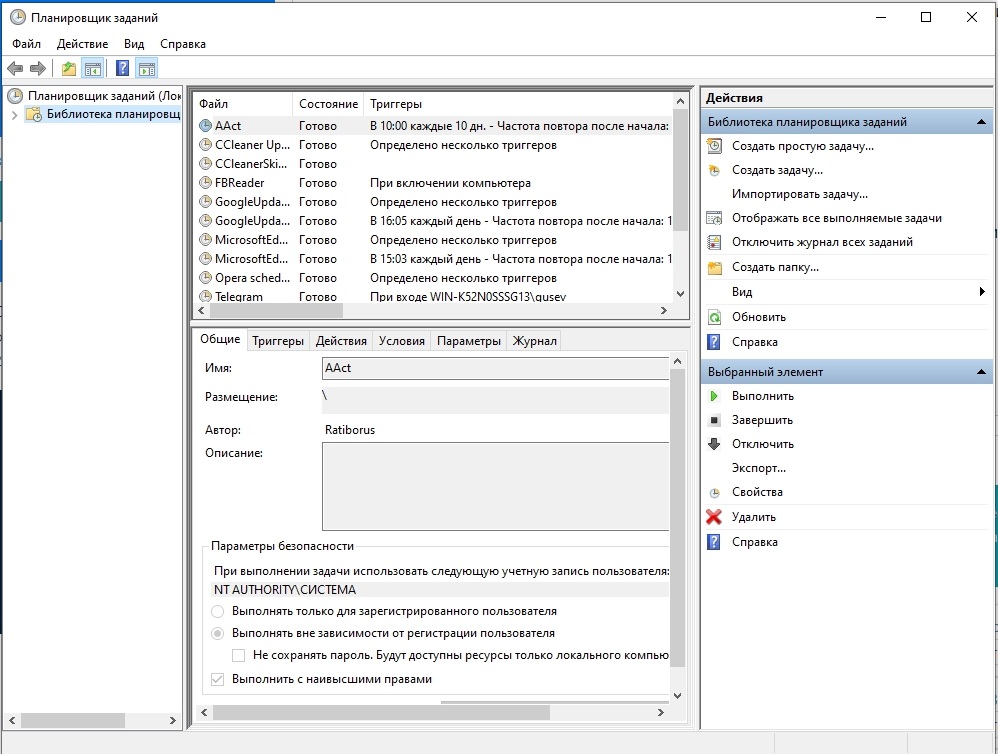Click inside the Описание text area

point(495,487)
